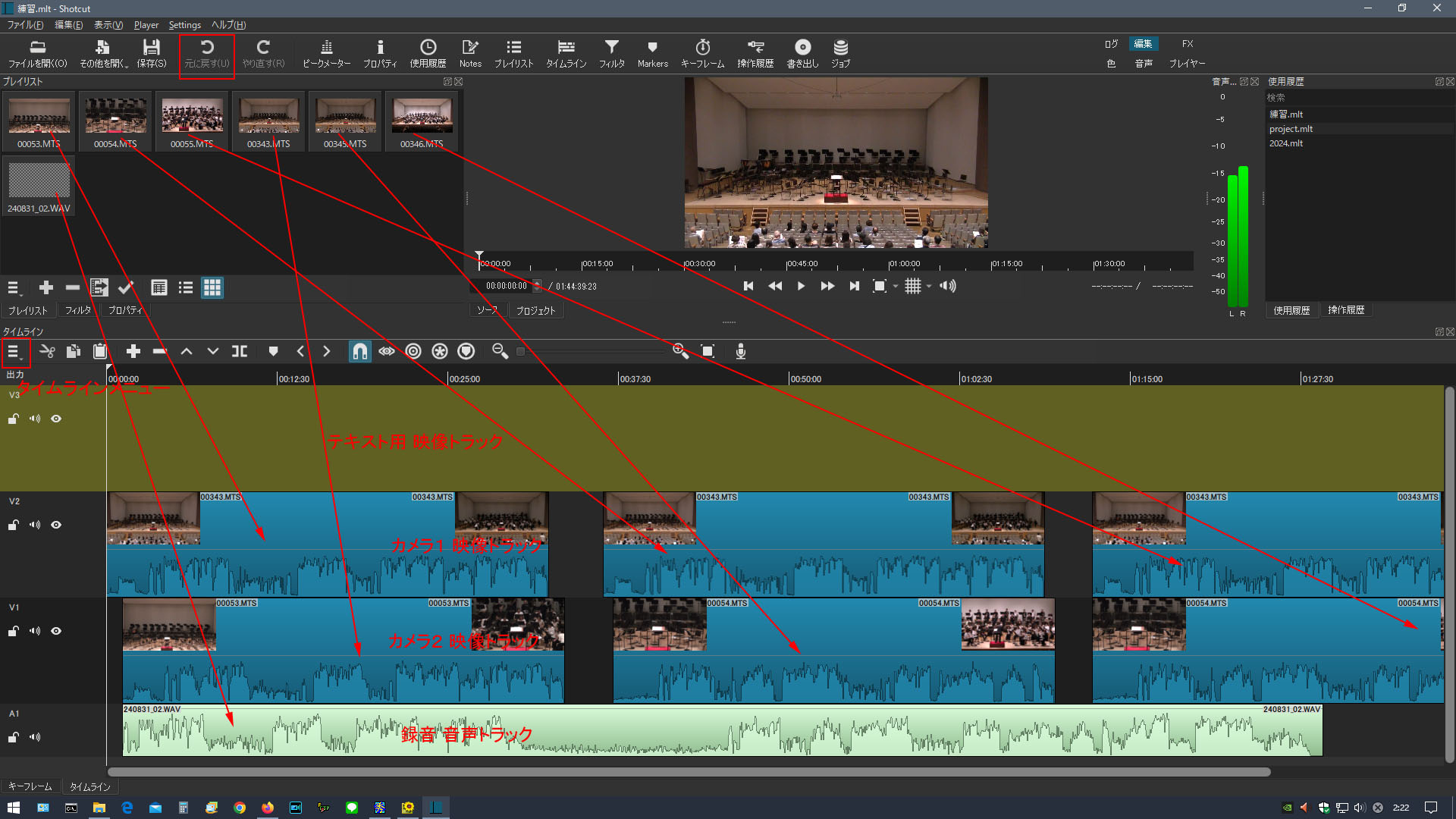The height and width of the screenshot is (819, 1456).
Task: Open project.mlt from recent list
Action: click(x=1291, y=129)
